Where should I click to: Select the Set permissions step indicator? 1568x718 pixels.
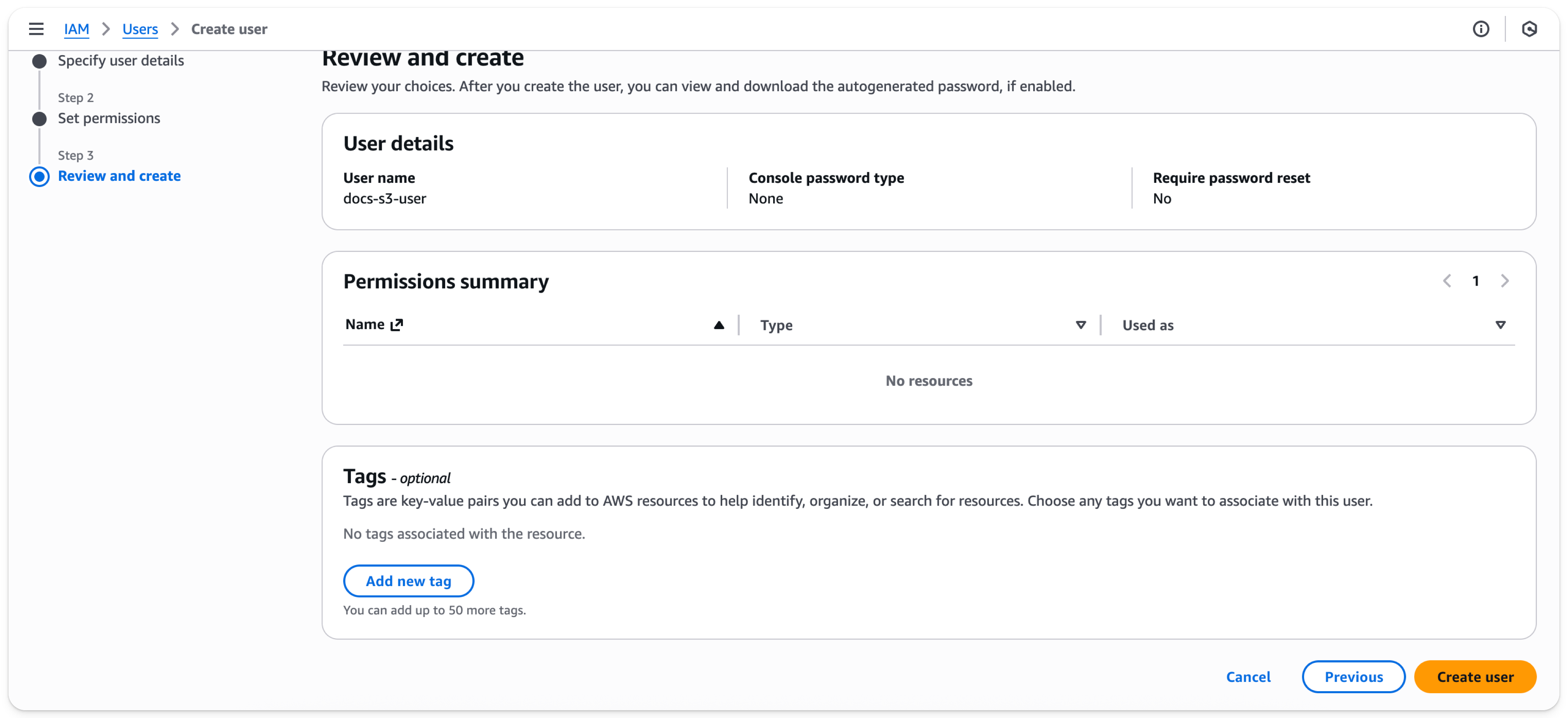[x=39, y=119]
